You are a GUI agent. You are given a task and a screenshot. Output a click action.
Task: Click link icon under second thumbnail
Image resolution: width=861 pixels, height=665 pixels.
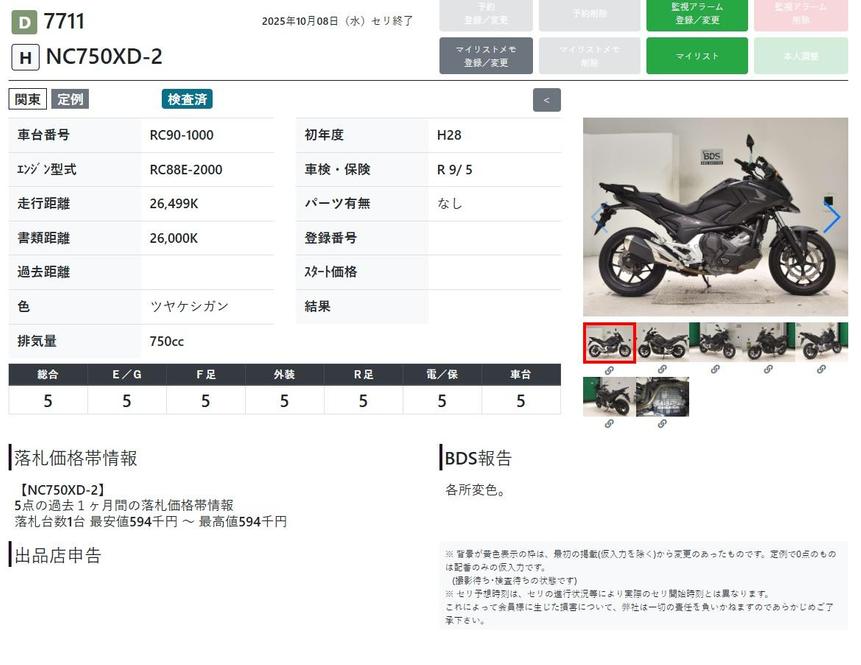[x=662, y=370]
